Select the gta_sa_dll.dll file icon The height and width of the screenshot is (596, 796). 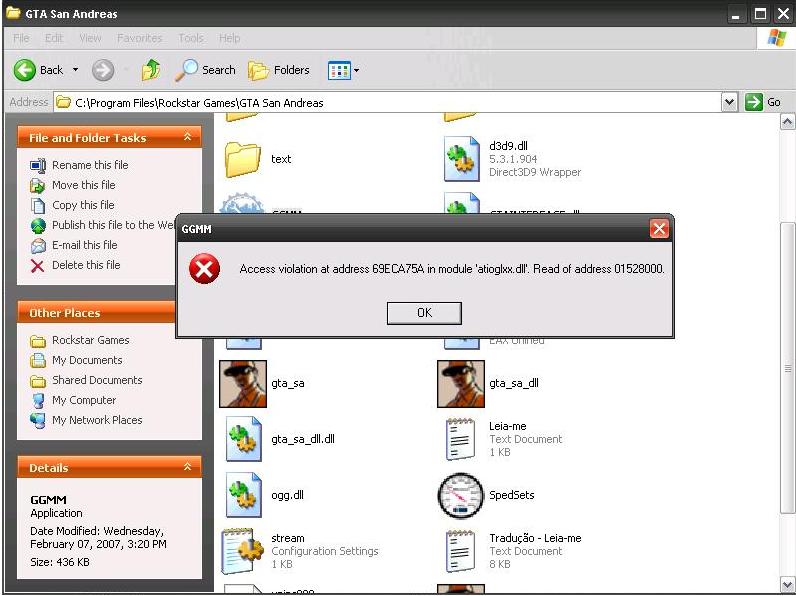(244, 439)
